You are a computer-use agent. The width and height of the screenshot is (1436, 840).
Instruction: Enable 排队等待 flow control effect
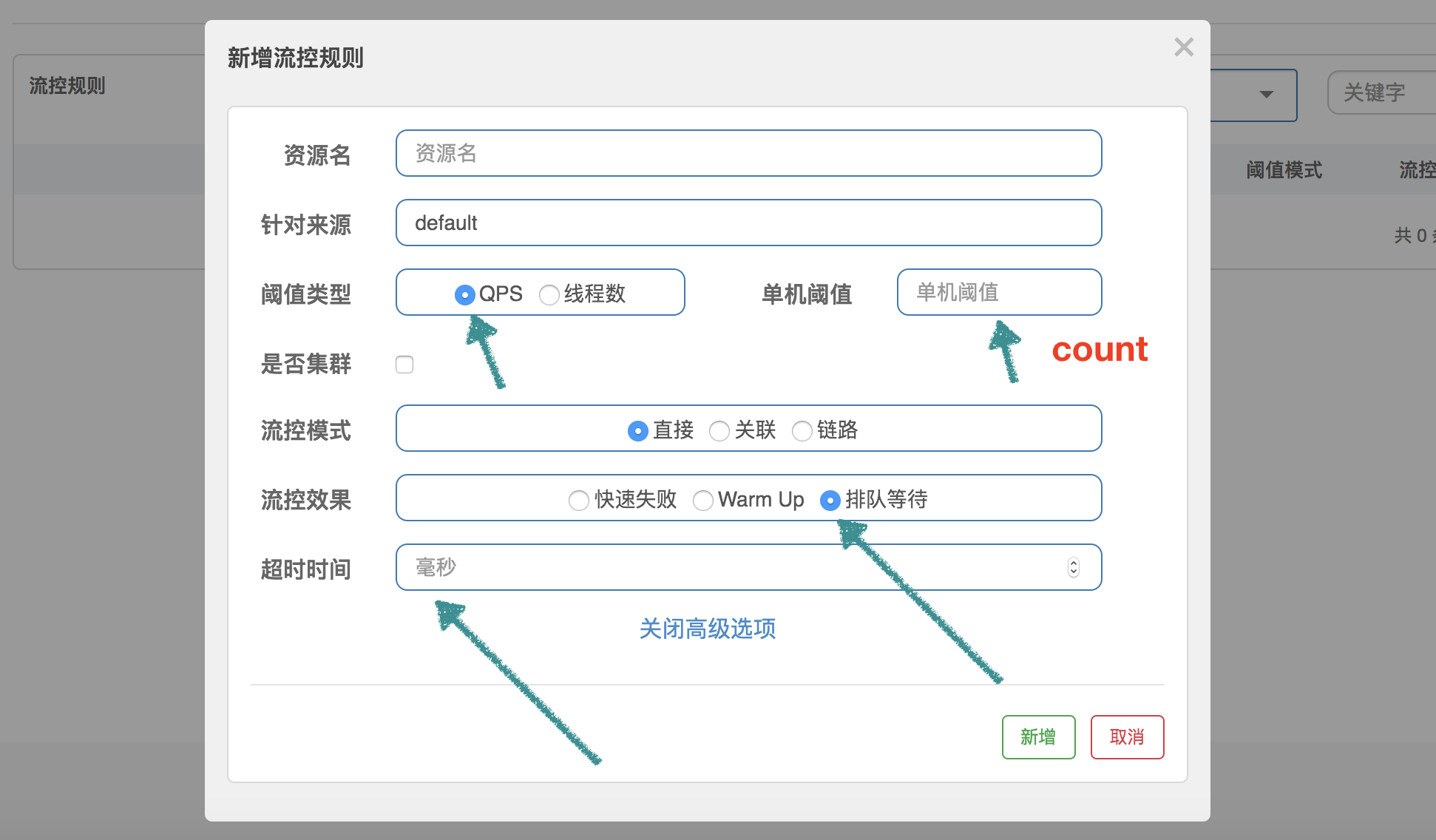[x=832, y=500]
